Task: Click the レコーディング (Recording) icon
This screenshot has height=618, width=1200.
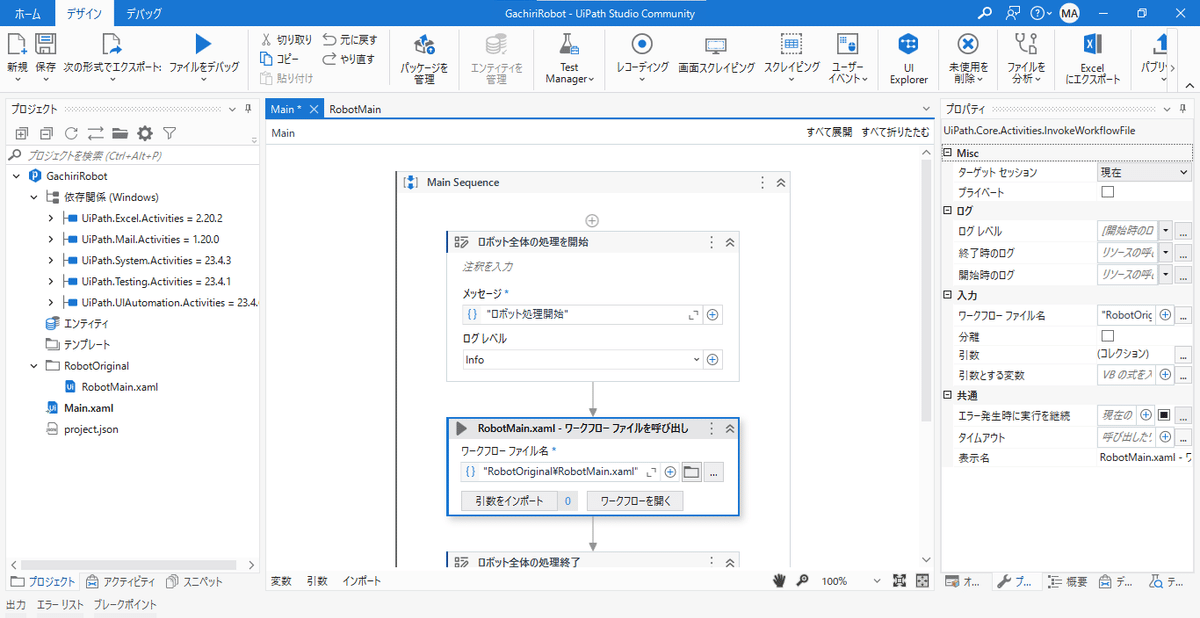Action: [642, 45]
